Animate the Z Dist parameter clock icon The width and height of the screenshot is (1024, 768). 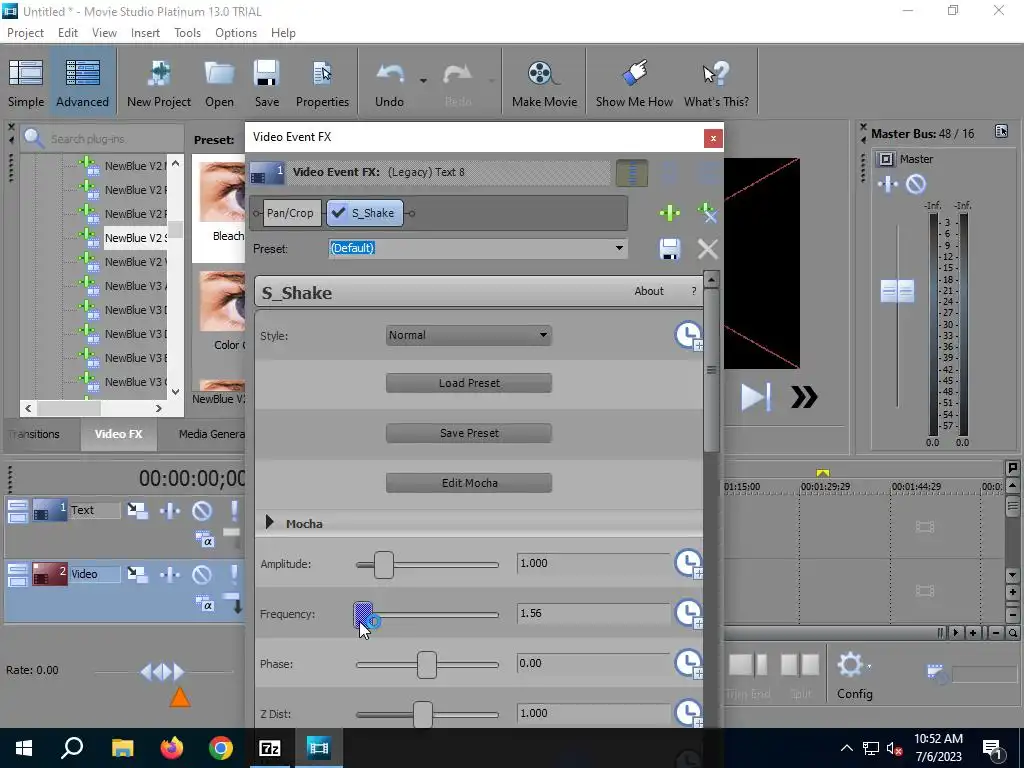coord(688,713)
